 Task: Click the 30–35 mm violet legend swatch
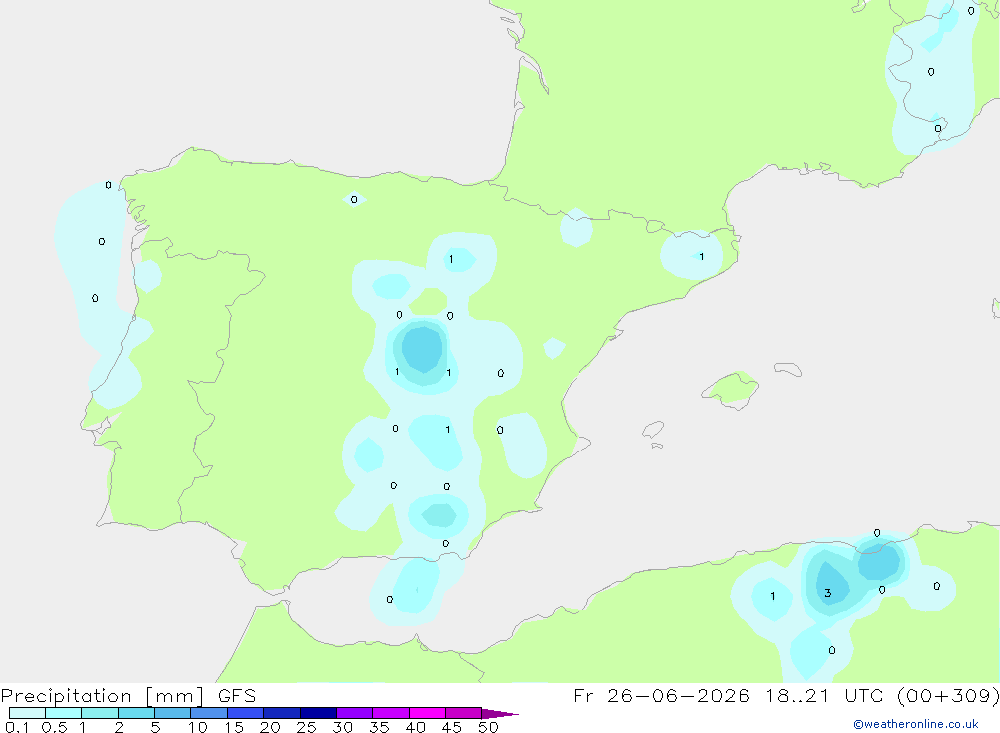point(354,713)
